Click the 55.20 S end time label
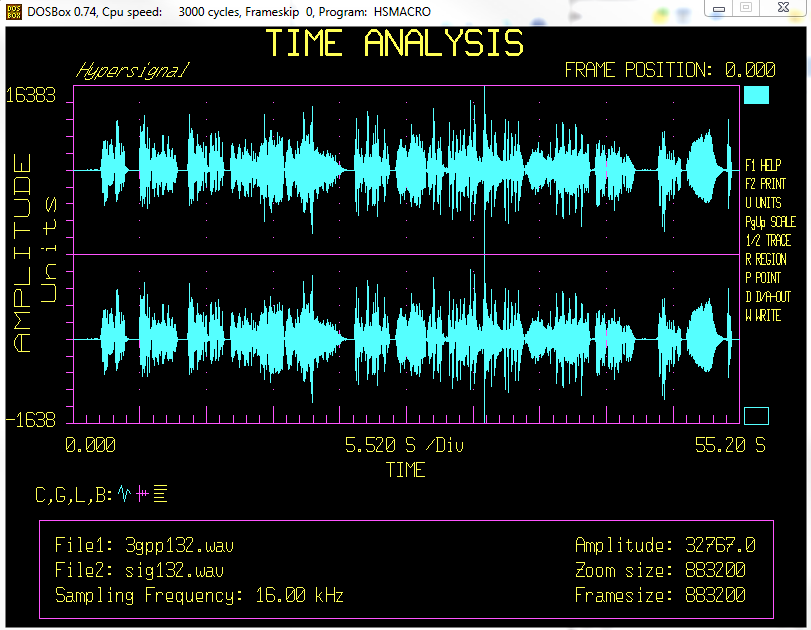 tap(730, 445)
